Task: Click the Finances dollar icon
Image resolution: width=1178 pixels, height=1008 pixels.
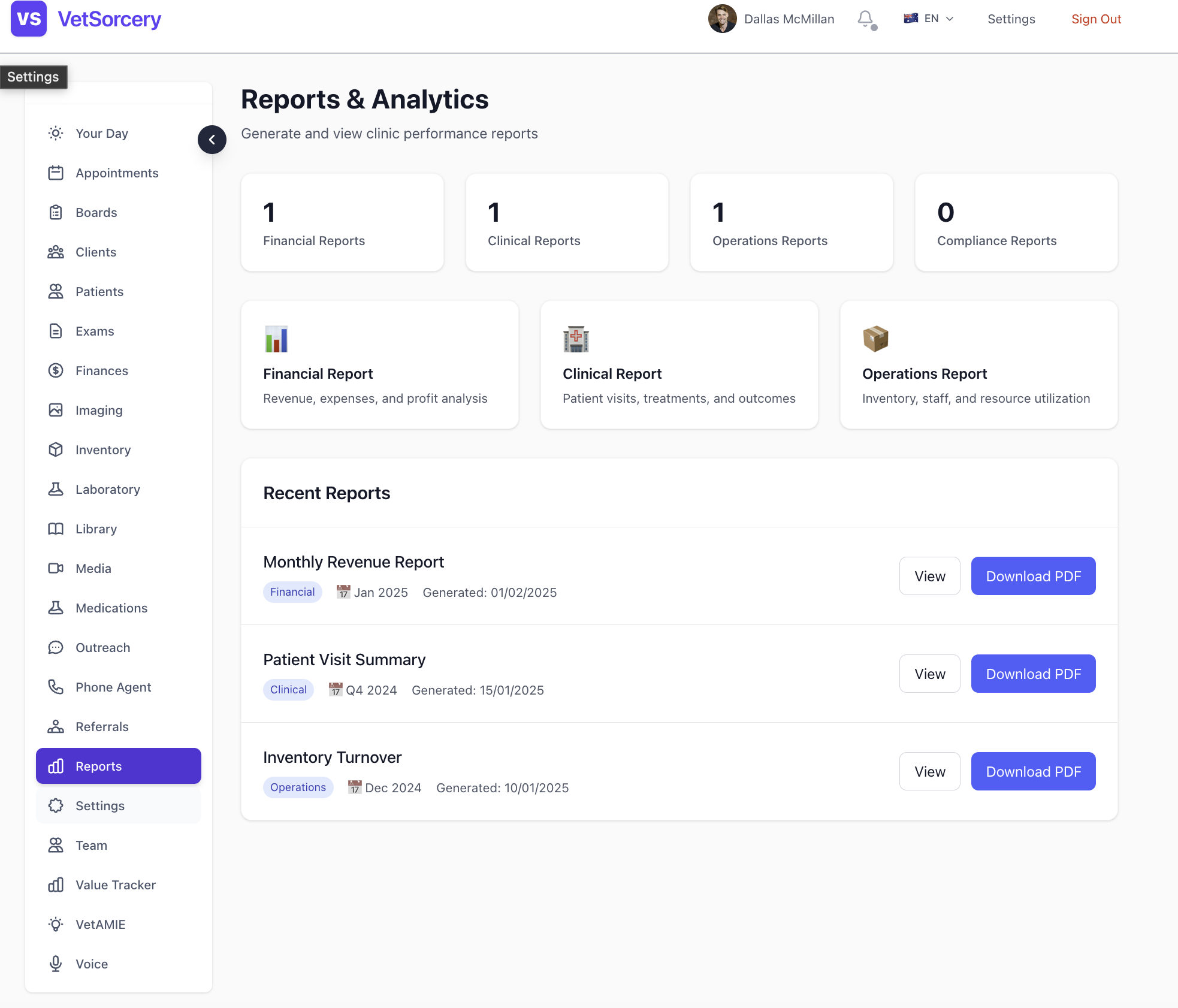Action: [56, 371]
